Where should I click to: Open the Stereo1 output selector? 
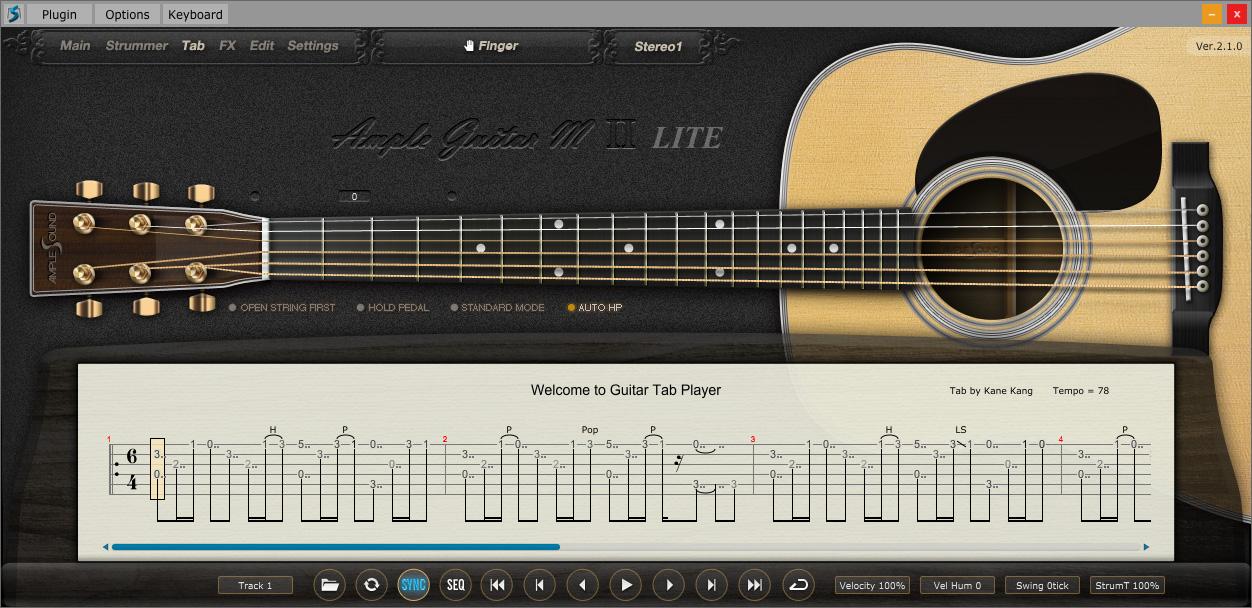coord(657,45)
